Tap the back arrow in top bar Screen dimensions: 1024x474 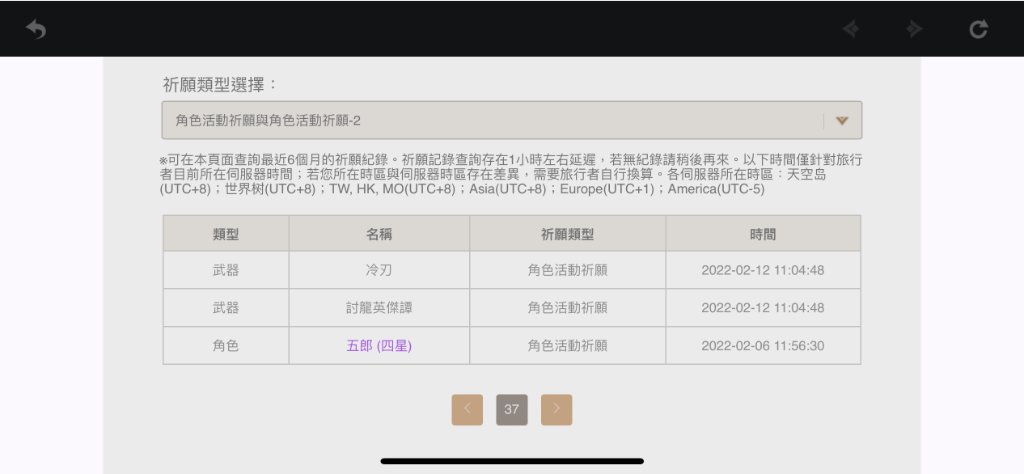pyautogui.click(x=36, y=29)
